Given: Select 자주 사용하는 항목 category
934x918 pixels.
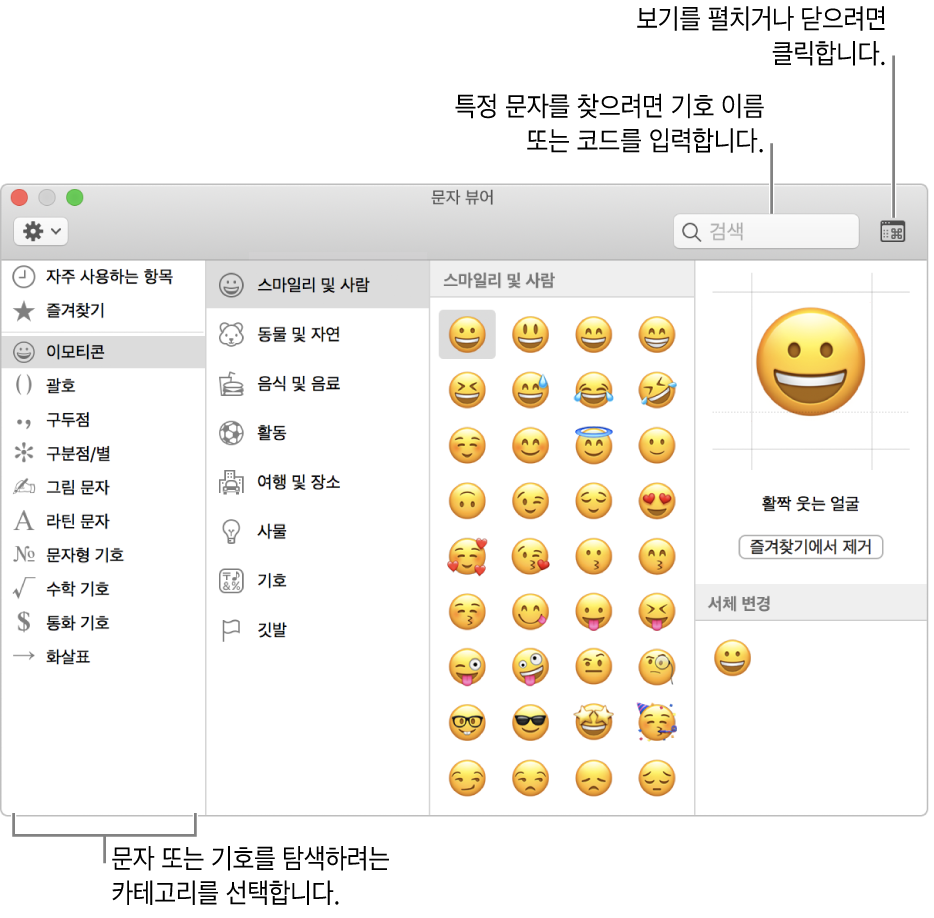Looking at the screenshot, I should tap(103, 276).
